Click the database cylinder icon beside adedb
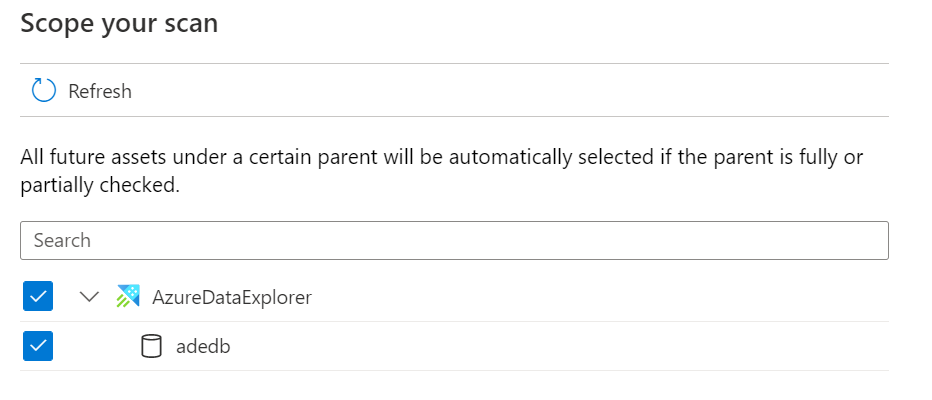Image resolution: width=932 pixels, height=400 pixels. 151,346
